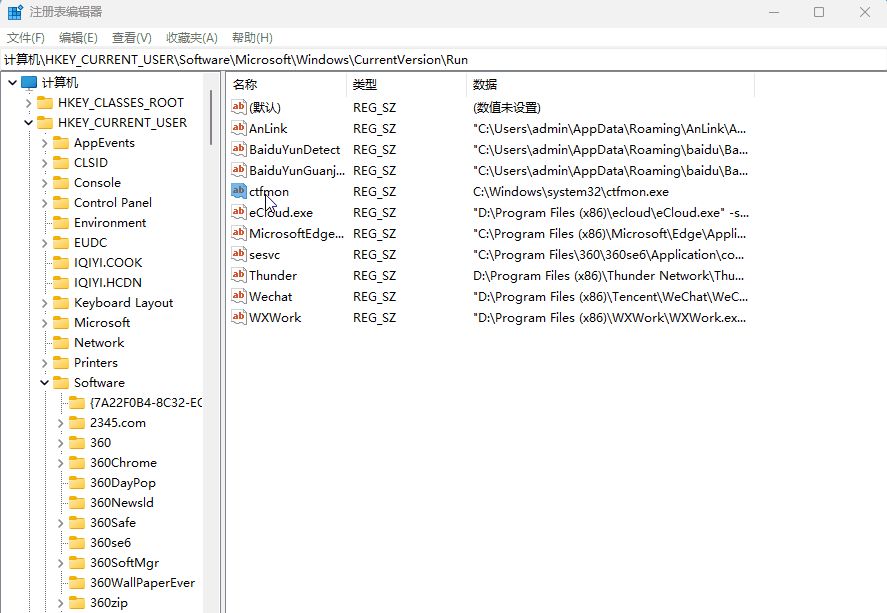Click the 计算机 computer icon in tree

pos(29,83)
